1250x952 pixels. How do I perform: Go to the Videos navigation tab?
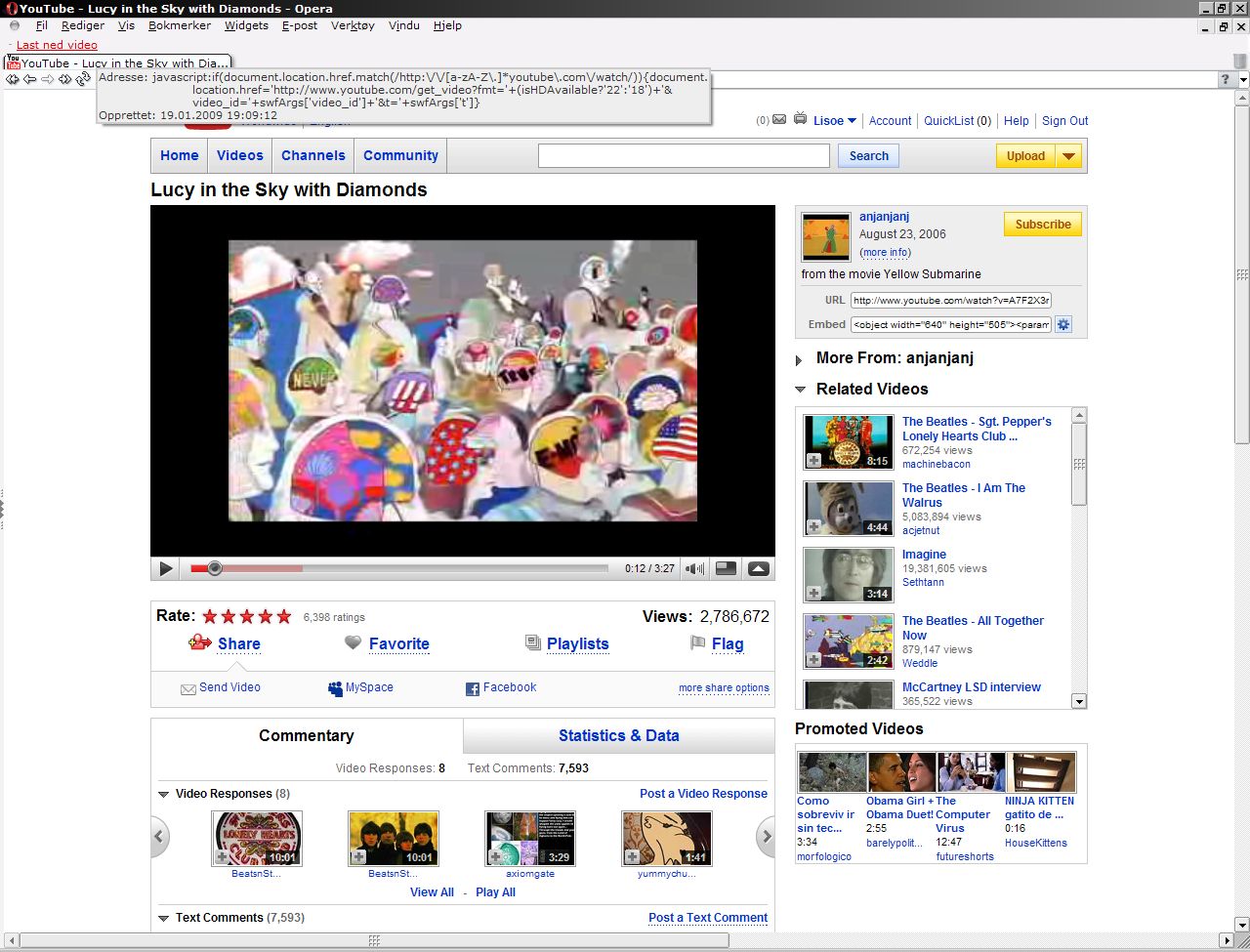(240, 155)
